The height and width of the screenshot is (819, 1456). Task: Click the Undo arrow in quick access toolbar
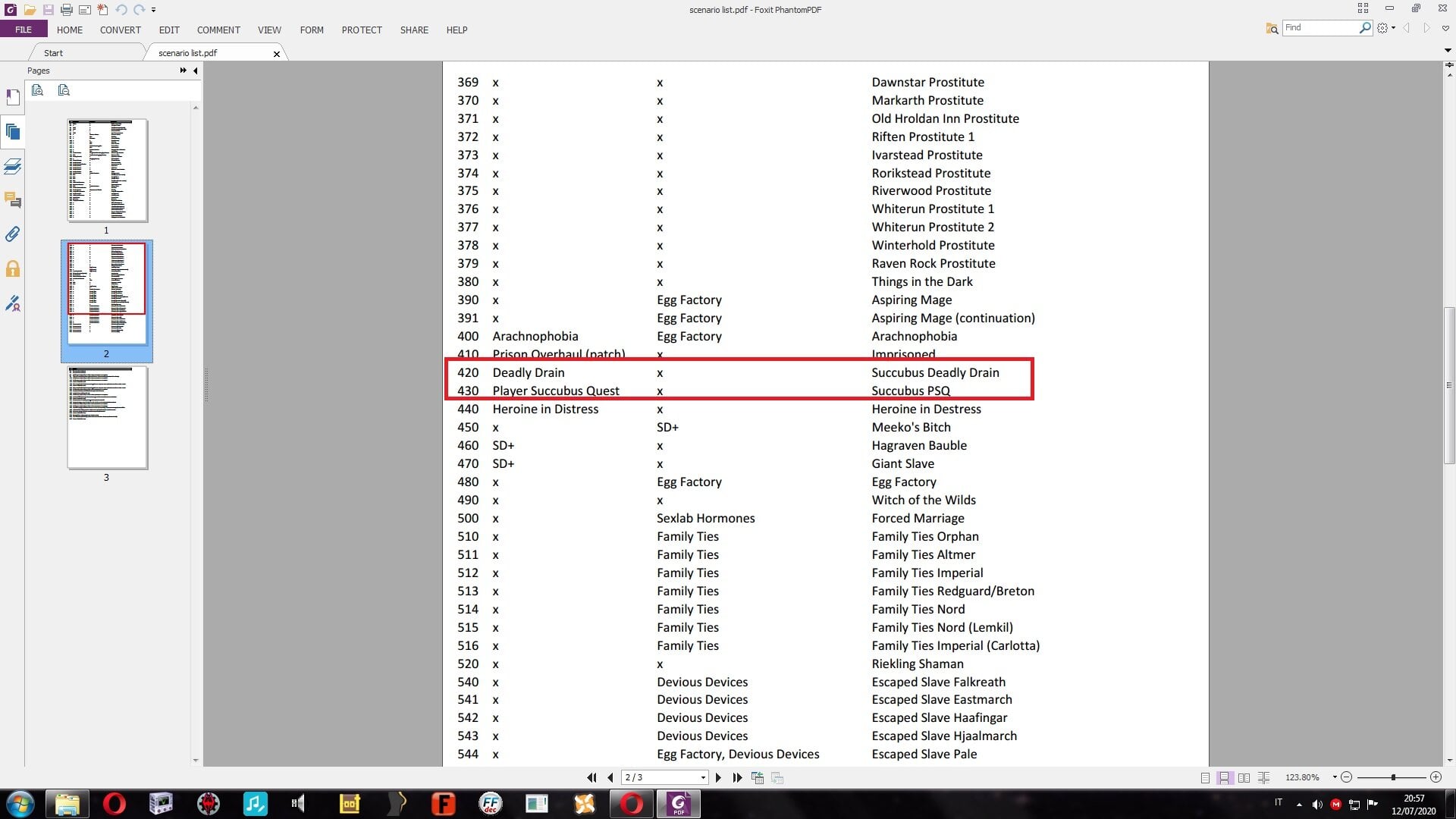pyautogui.click(x=121, y=10)
